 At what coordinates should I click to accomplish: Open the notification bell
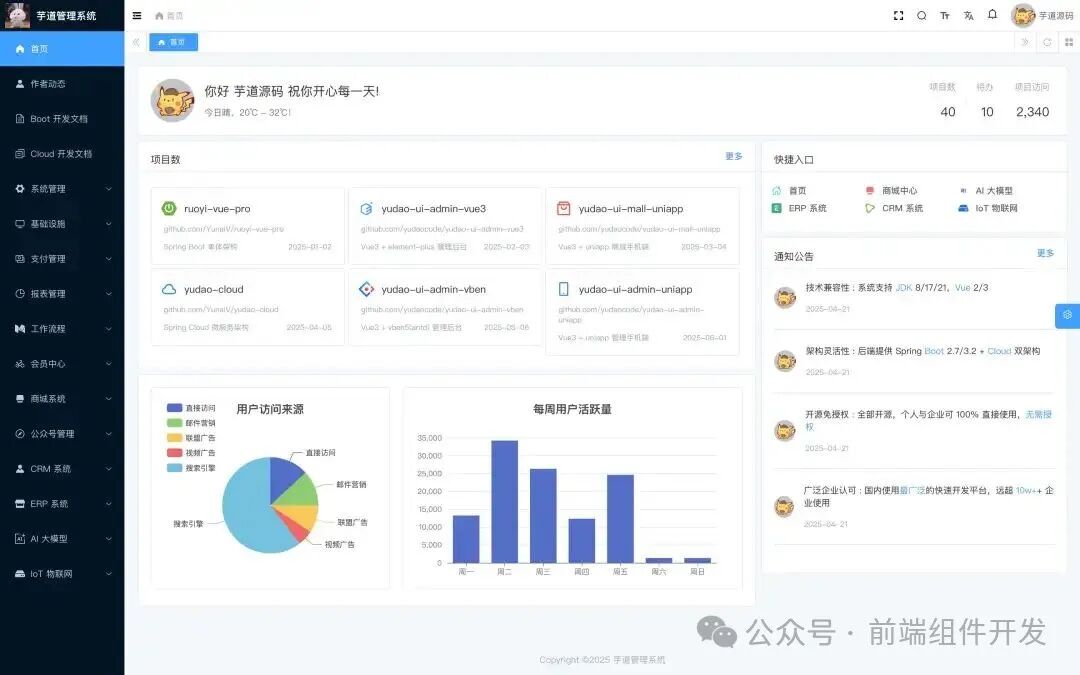(x=991, y=15)
